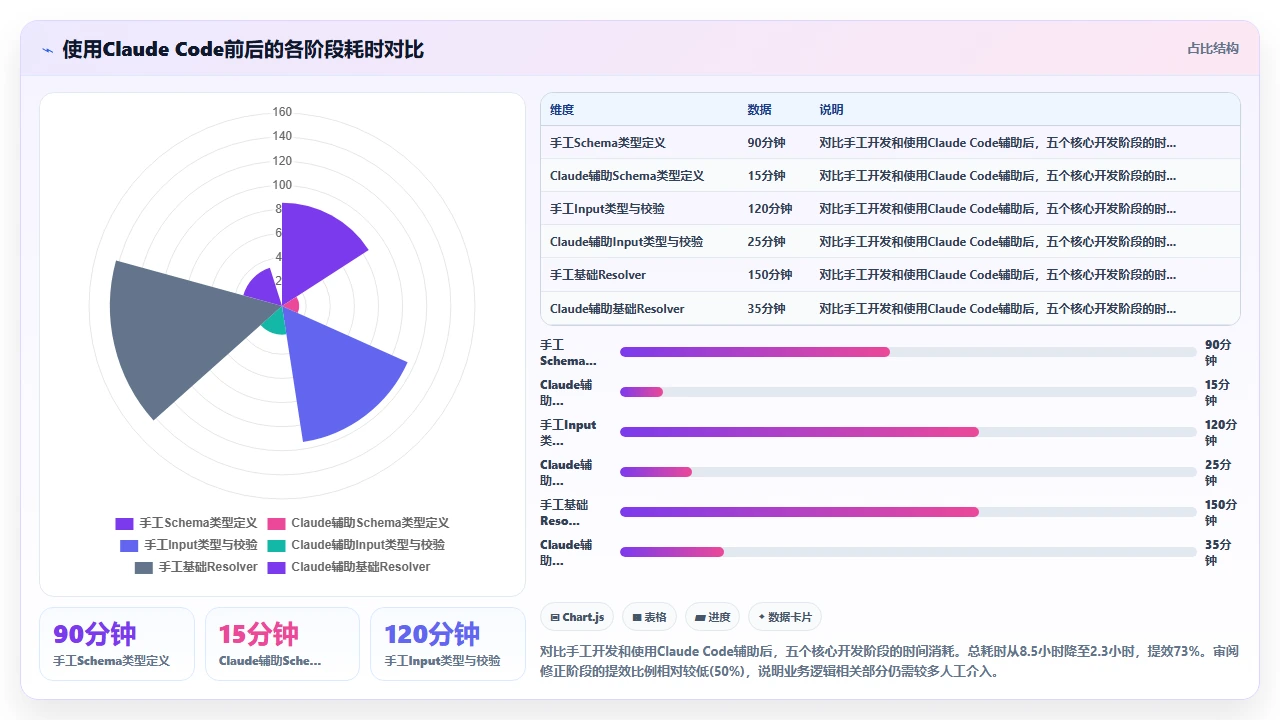Toggle the pink Claude辅助Schema类型定义 legend swatch
1280x720 pixels.
276,523
